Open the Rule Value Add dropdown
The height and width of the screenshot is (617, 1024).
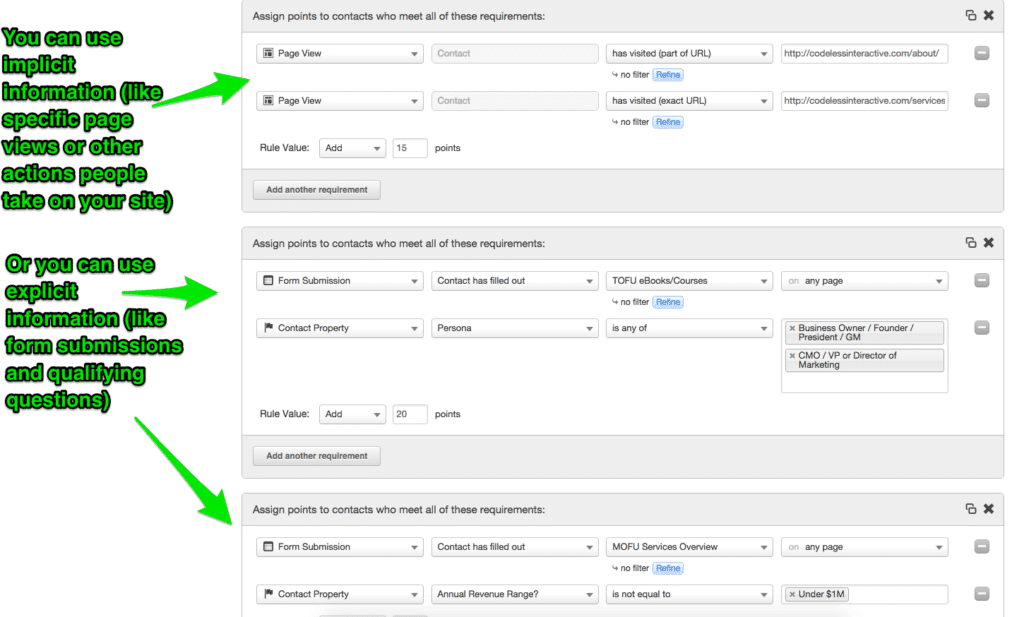[x=352, y=147]
